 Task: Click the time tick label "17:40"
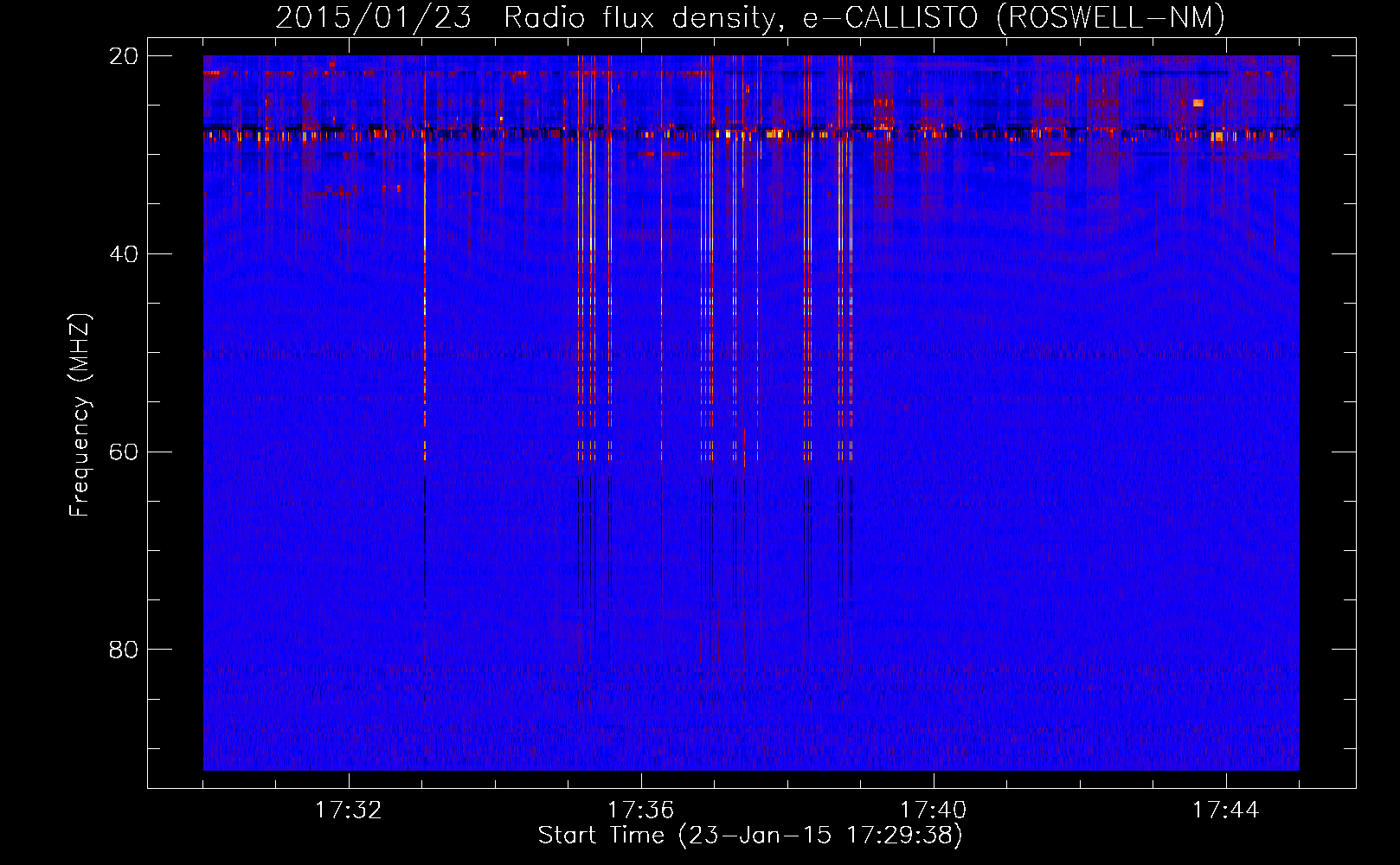[934, 811]
